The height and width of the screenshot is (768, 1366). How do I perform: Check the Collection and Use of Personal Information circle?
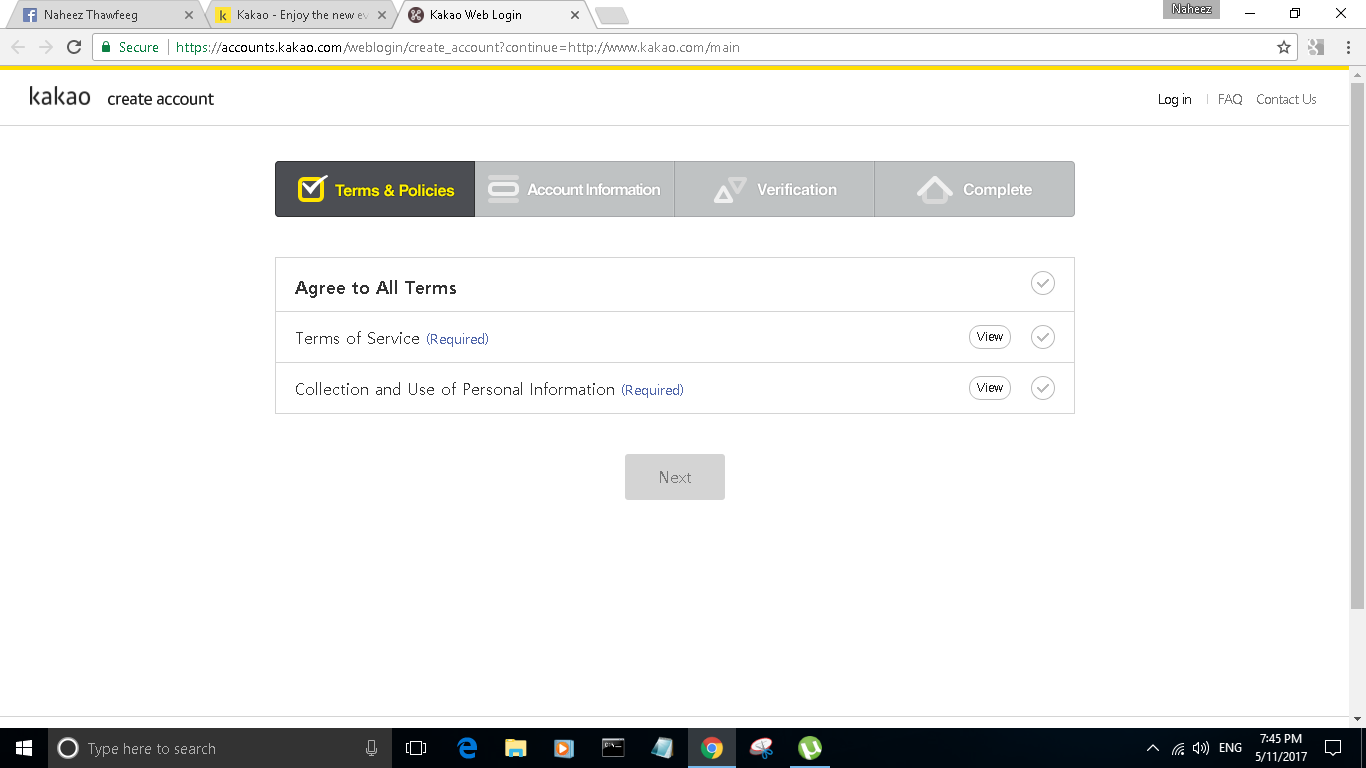coord(1043,388)
